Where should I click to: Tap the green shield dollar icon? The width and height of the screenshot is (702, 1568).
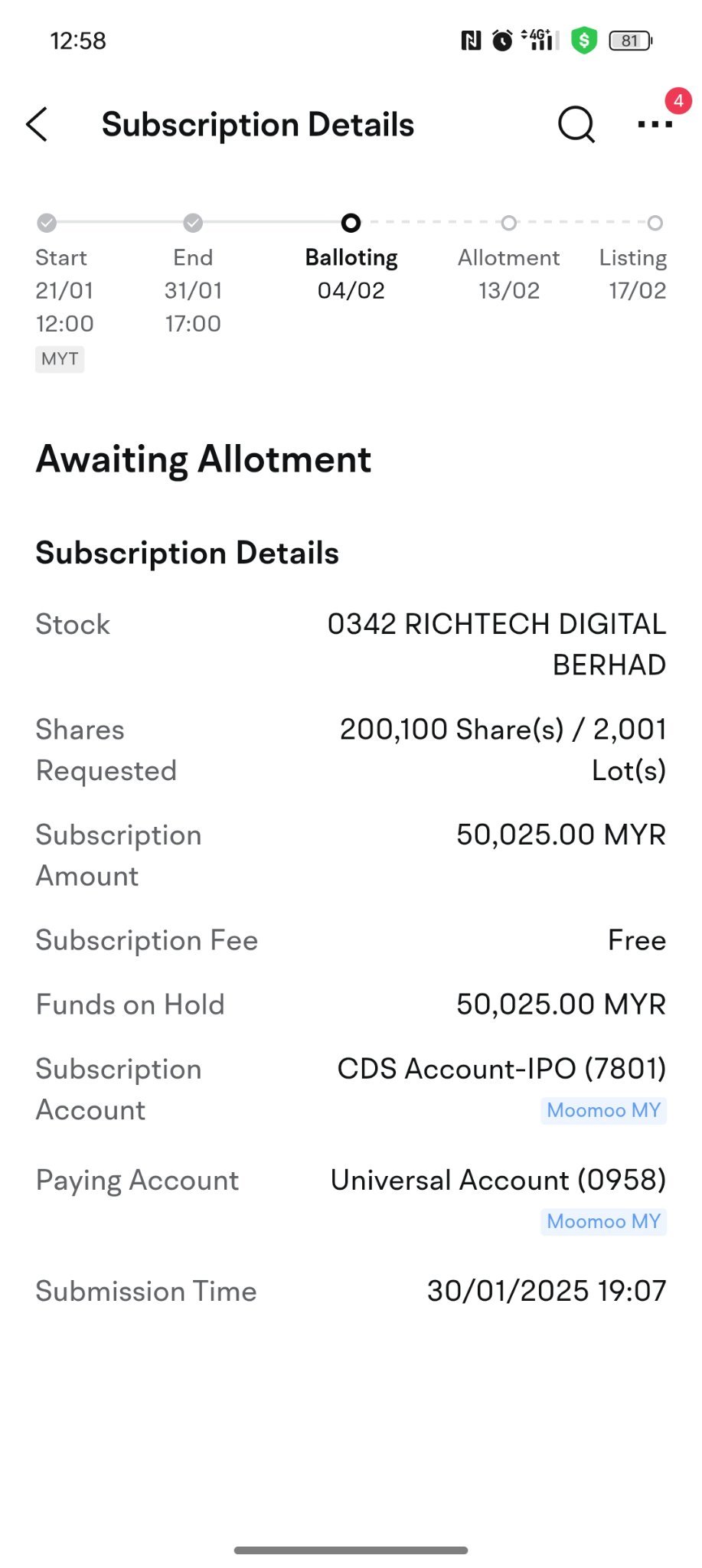(x=584, y=41)
